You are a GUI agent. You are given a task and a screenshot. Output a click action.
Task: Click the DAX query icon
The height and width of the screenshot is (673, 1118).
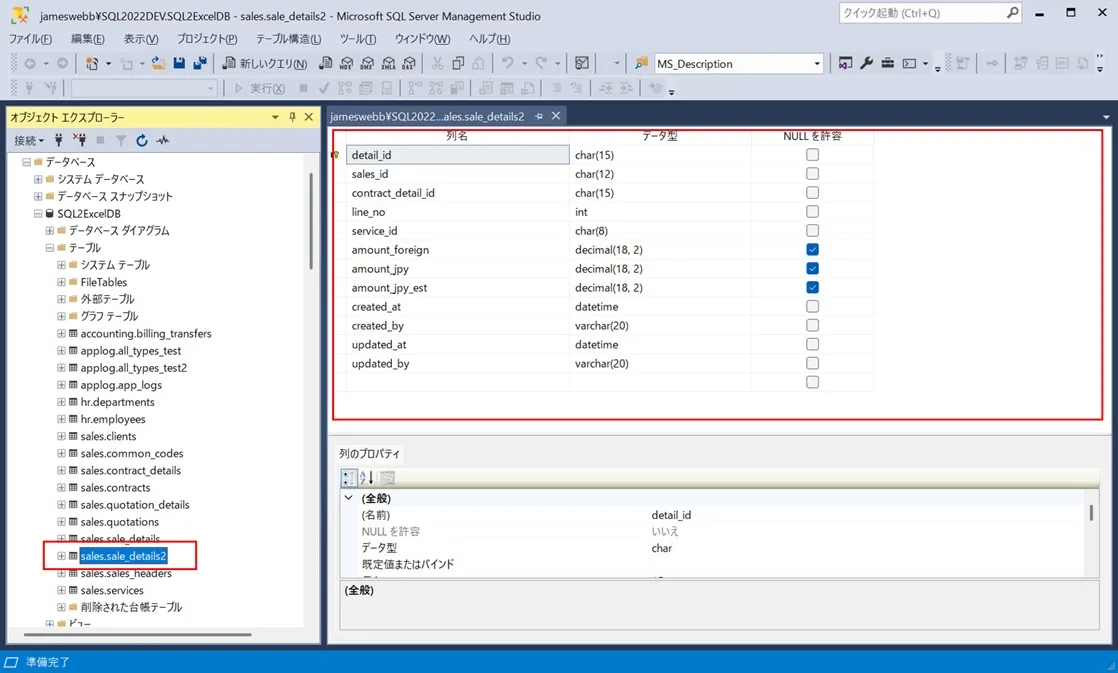(x=409, y=63)
